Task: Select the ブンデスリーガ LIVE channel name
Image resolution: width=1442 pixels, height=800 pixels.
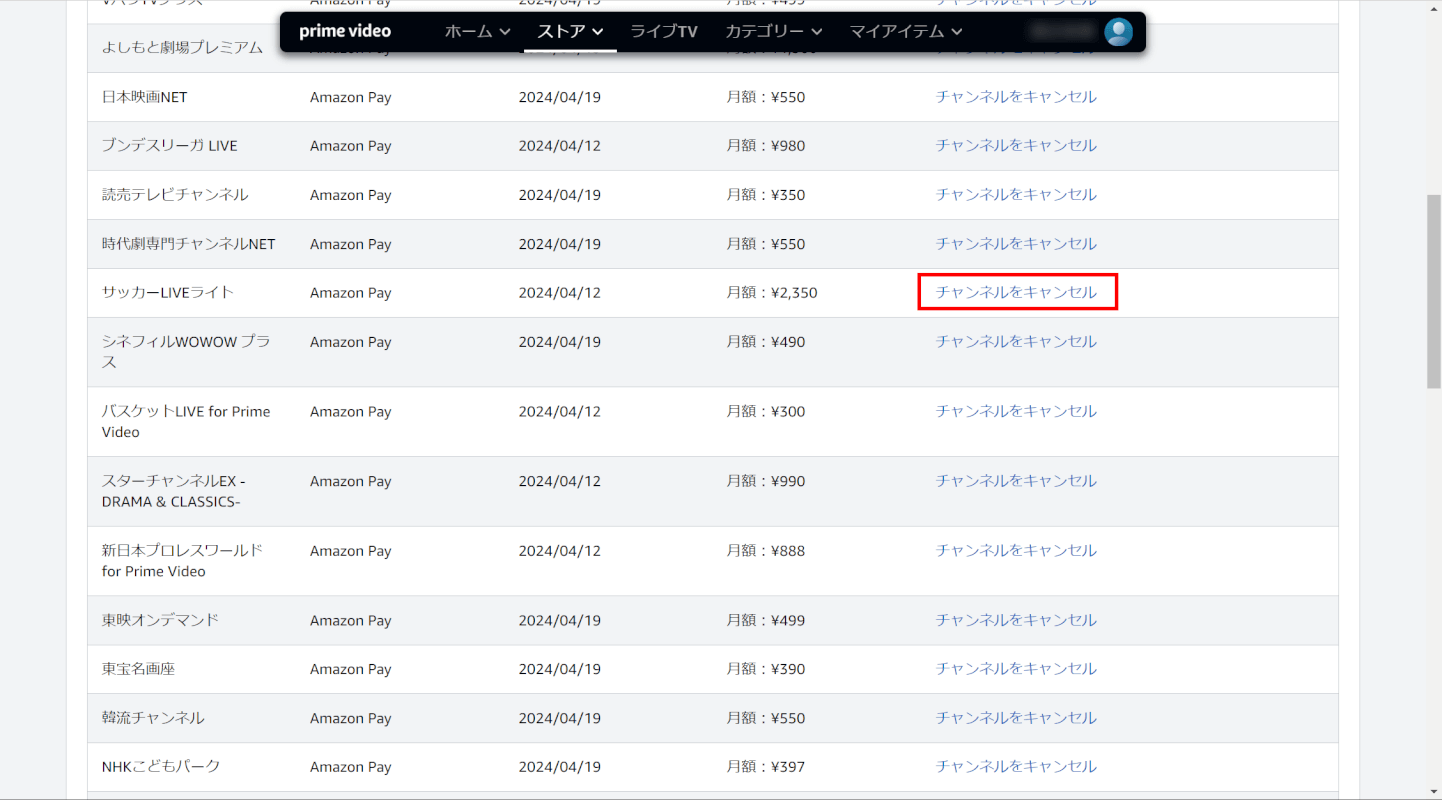Action: pyautogui.click(x=170, y=146)
